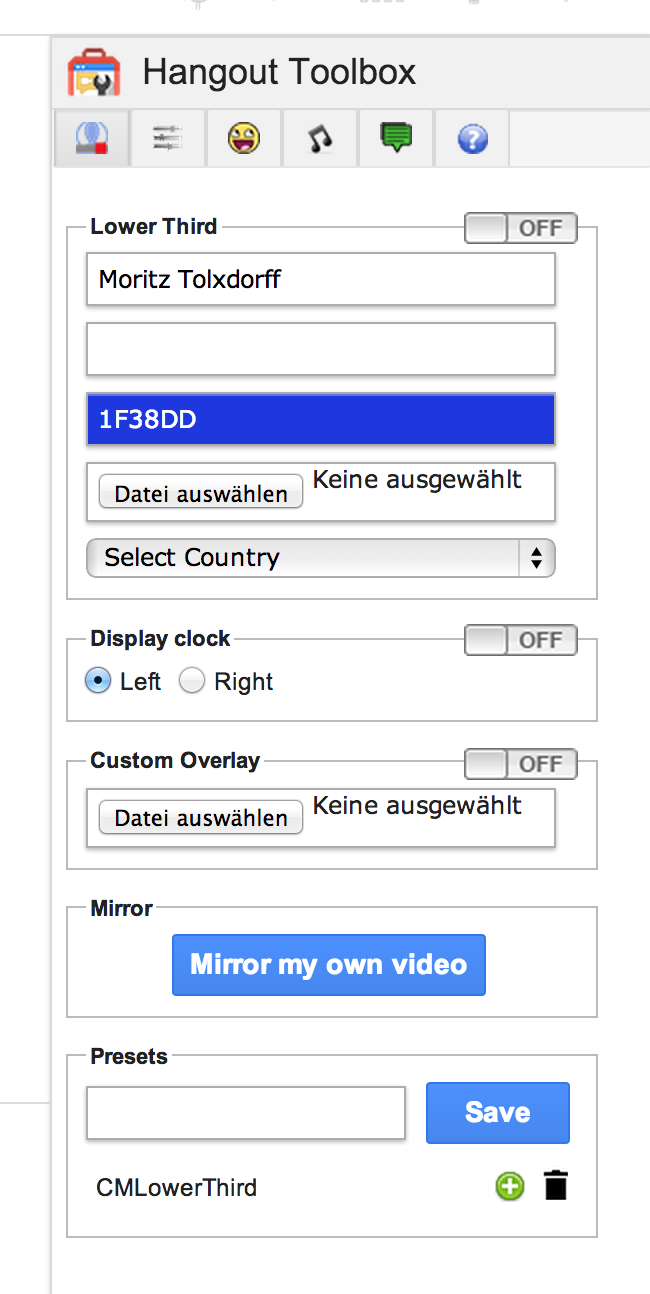Click the empty tagline field below name
The image size is (650, 1294).
[321, 349]
